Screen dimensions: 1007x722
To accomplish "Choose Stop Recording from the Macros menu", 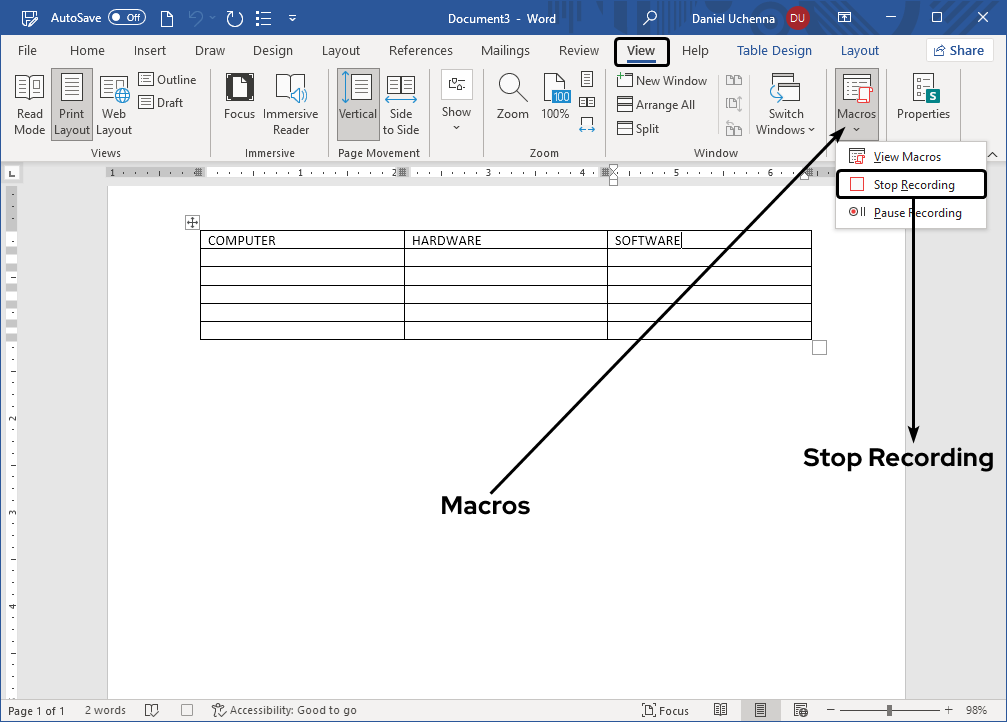I will click(x=911, y=184).
